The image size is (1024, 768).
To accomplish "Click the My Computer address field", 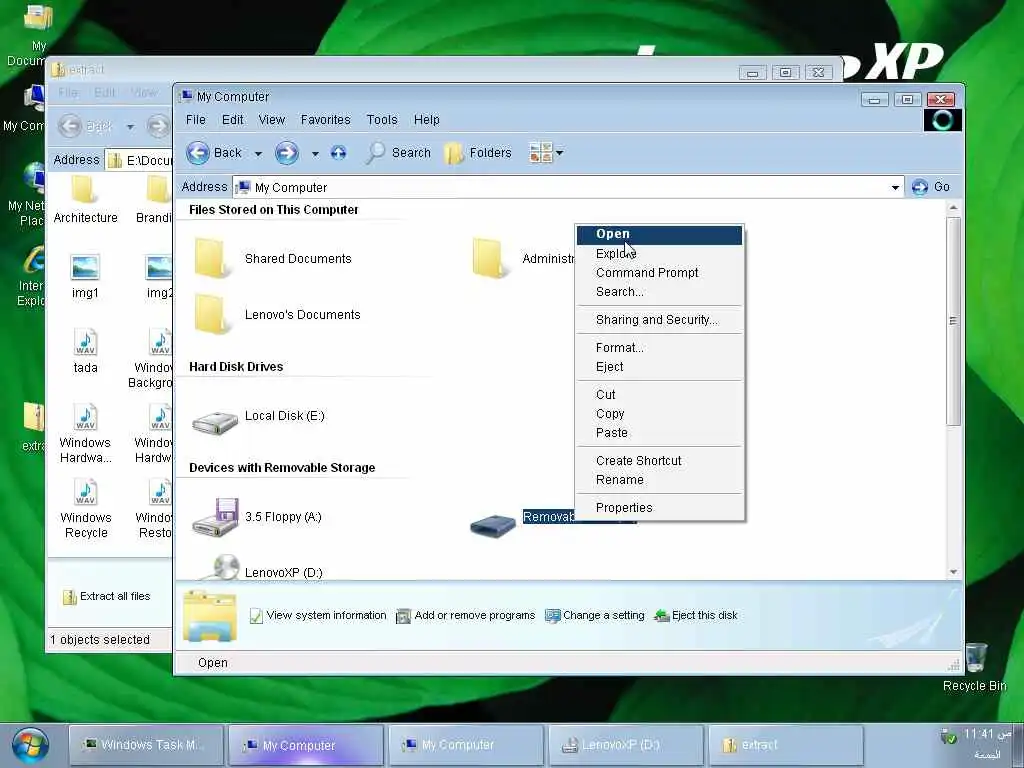I will click(568, 187).
